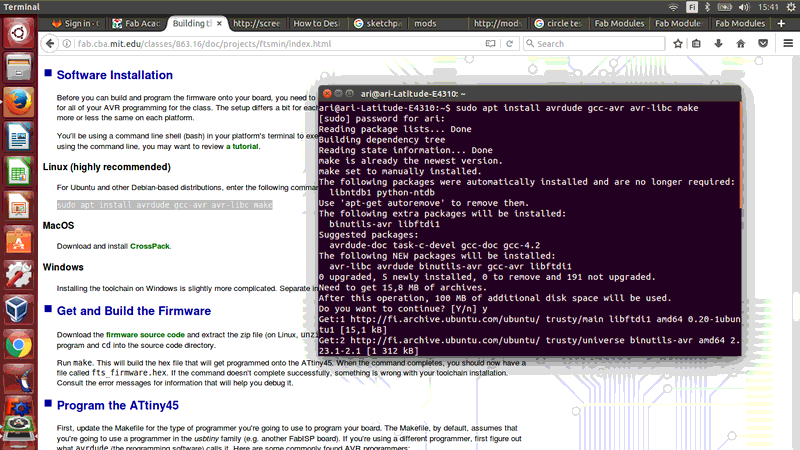
Task: Switch to the mods tab
Action: click(437, 23)
